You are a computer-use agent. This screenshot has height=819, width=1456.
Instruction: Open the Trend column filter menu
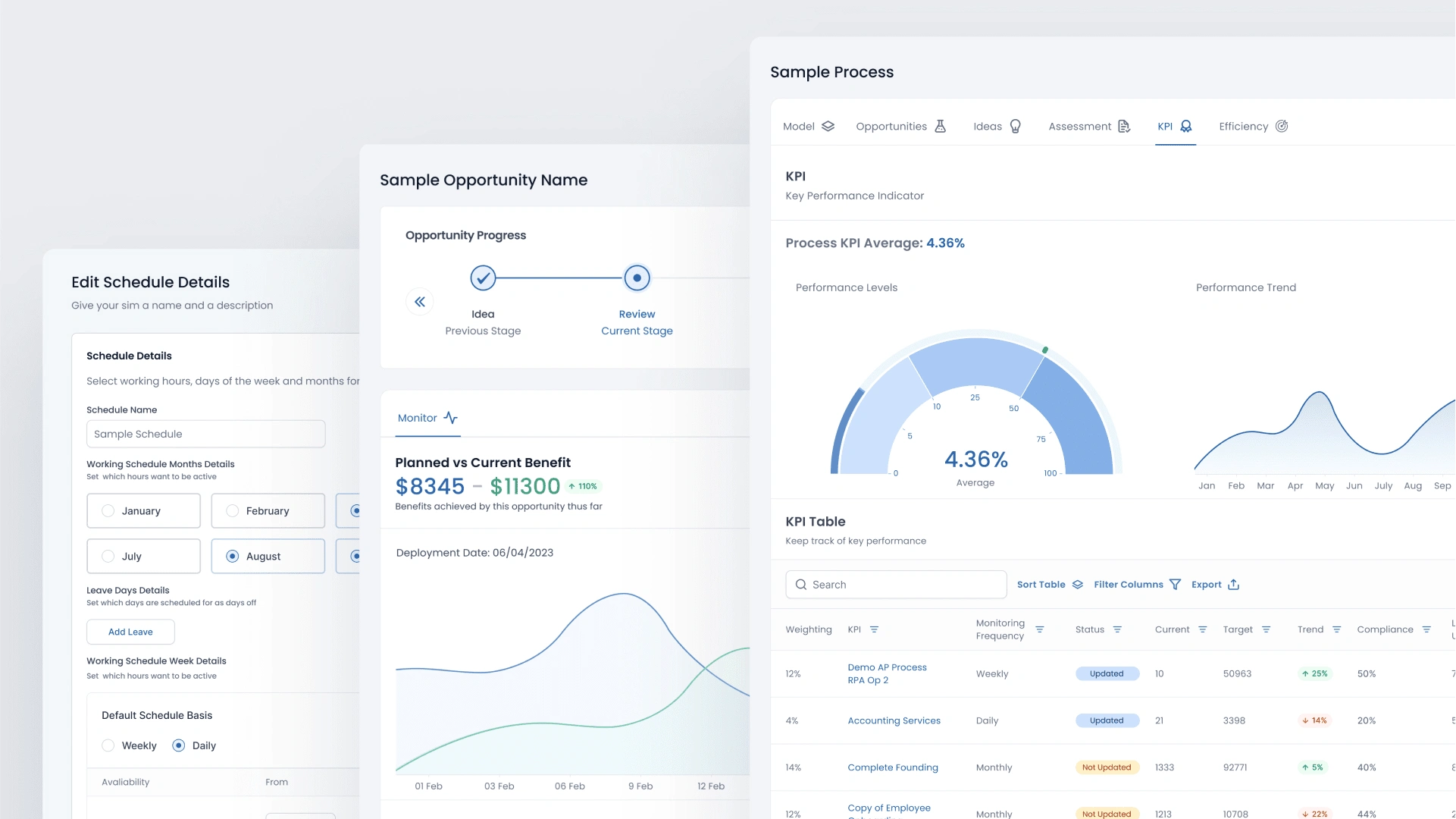coord(1336,629)
